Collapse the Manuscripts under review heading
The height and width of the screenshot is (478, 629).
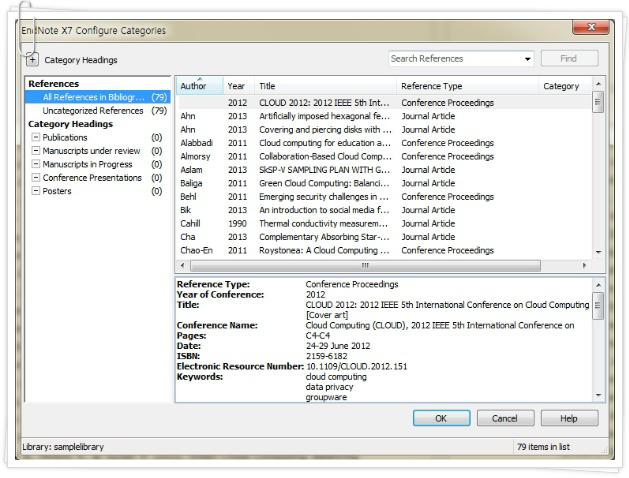36,151
